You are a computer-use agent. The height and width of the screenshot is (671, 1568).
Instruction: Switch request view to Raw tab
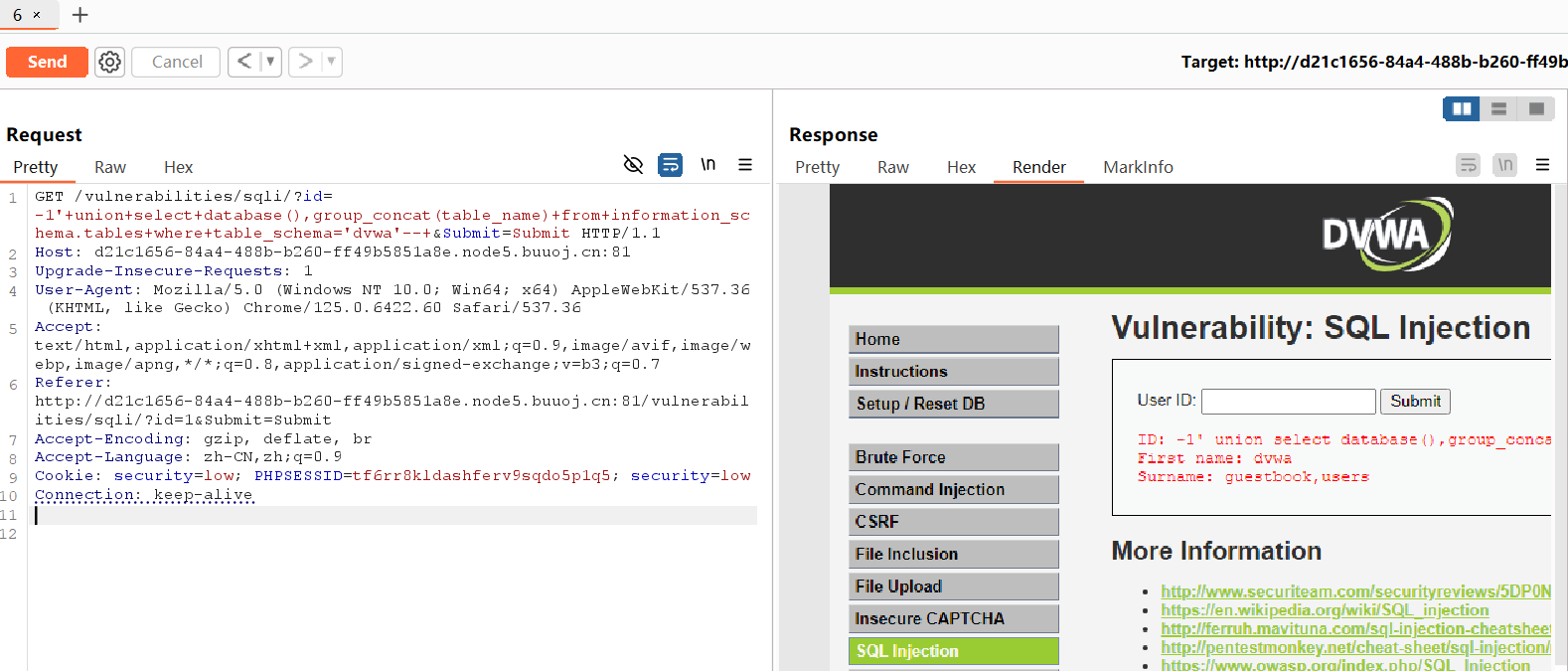pos(110,167)
